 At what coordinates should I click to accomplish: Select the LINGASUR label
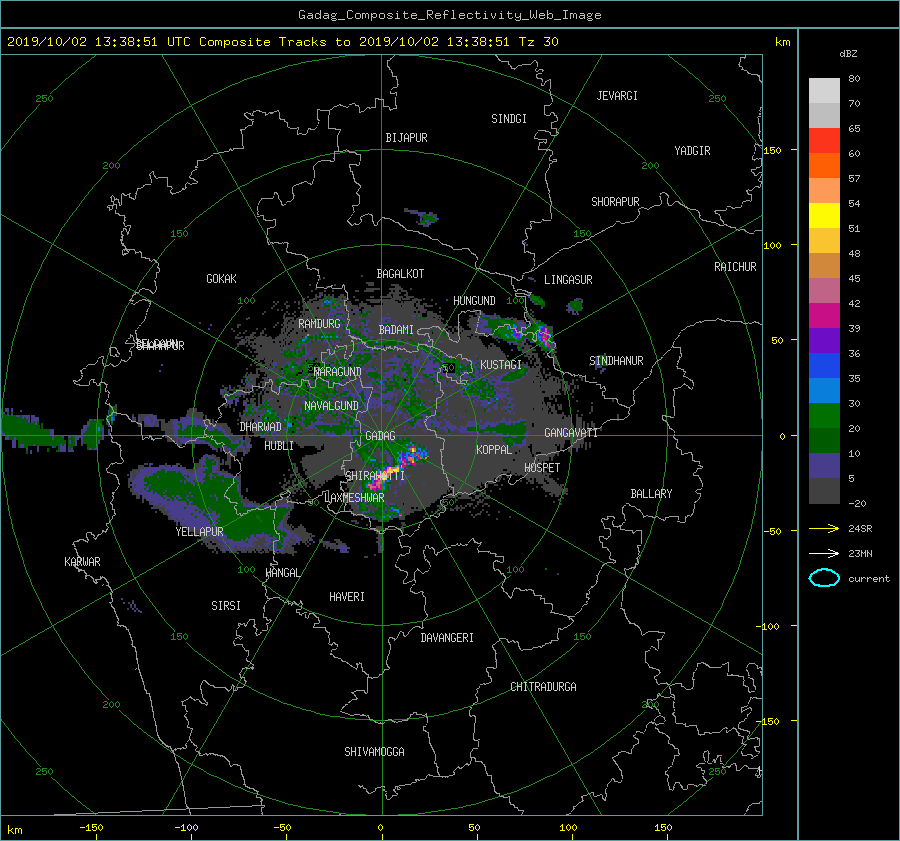pyautogui.click(x=568, y=280)
